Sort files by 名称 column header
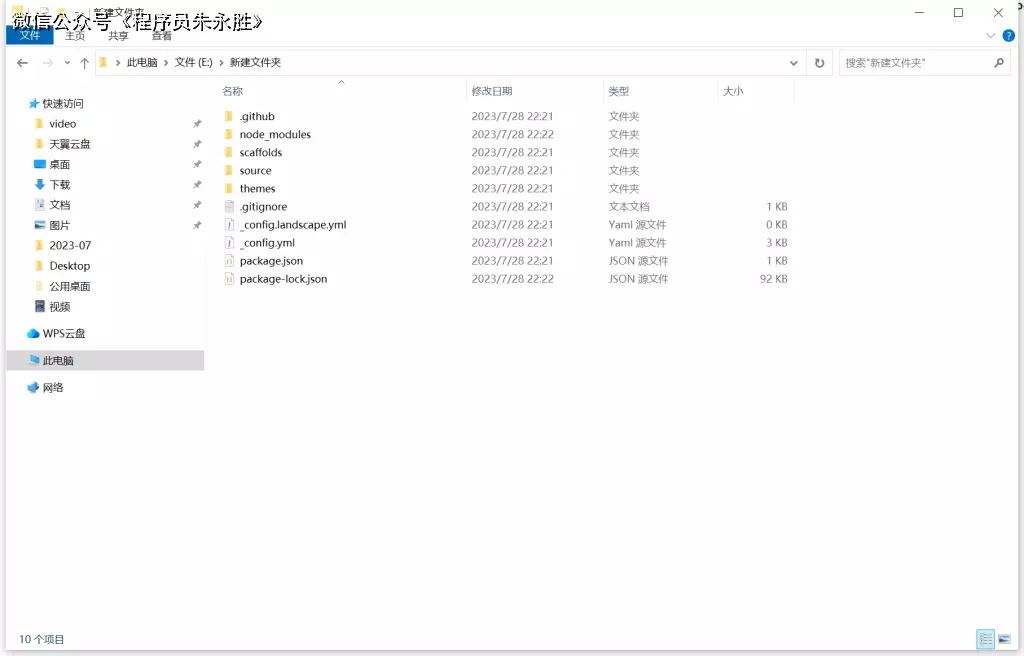 (x=233, y=91)
